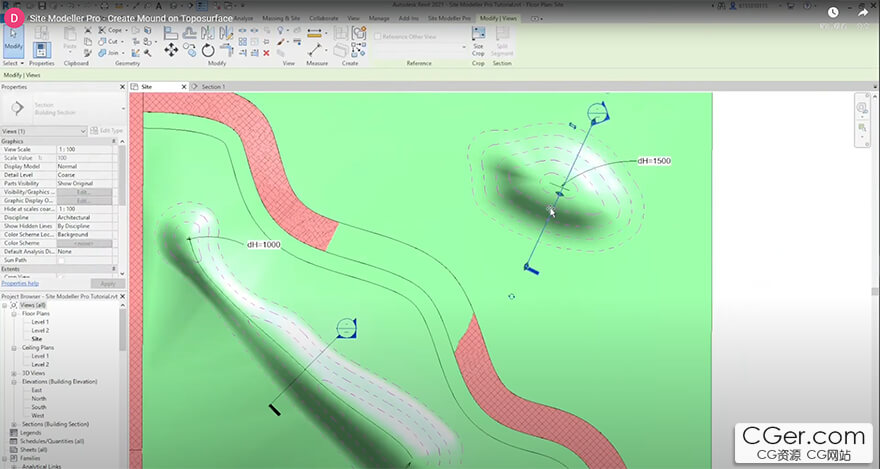Activate the Move tool
The image size is (880, 469).
(171, 50)
